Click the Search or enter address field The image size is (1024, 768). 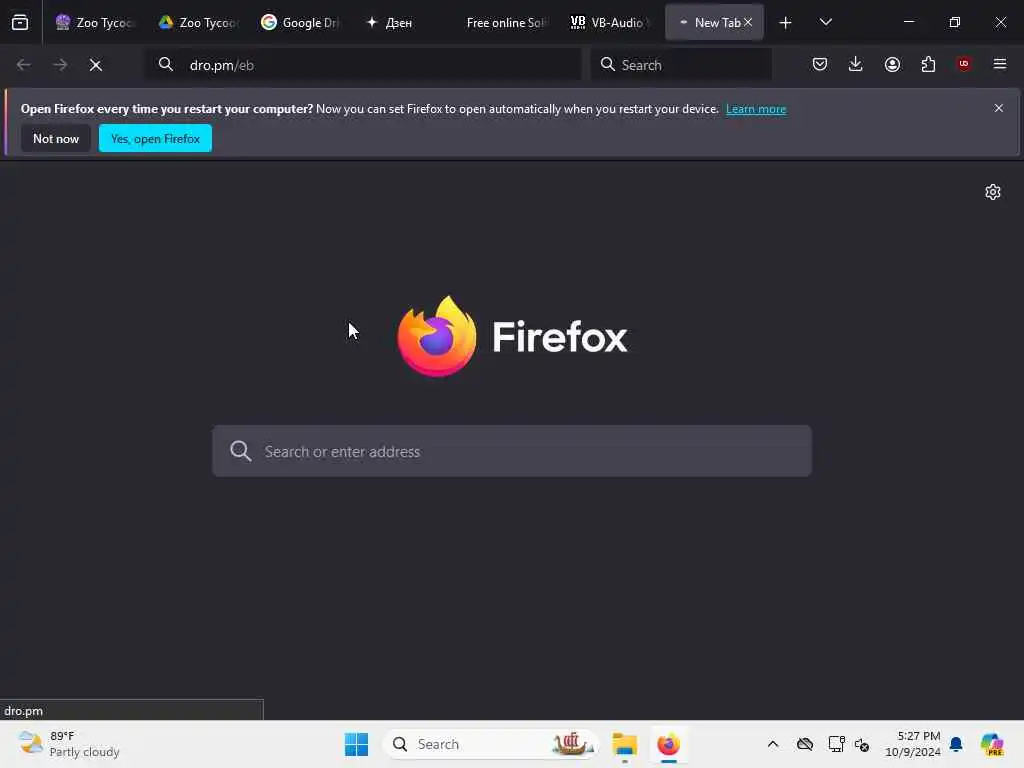coord(512,451)
